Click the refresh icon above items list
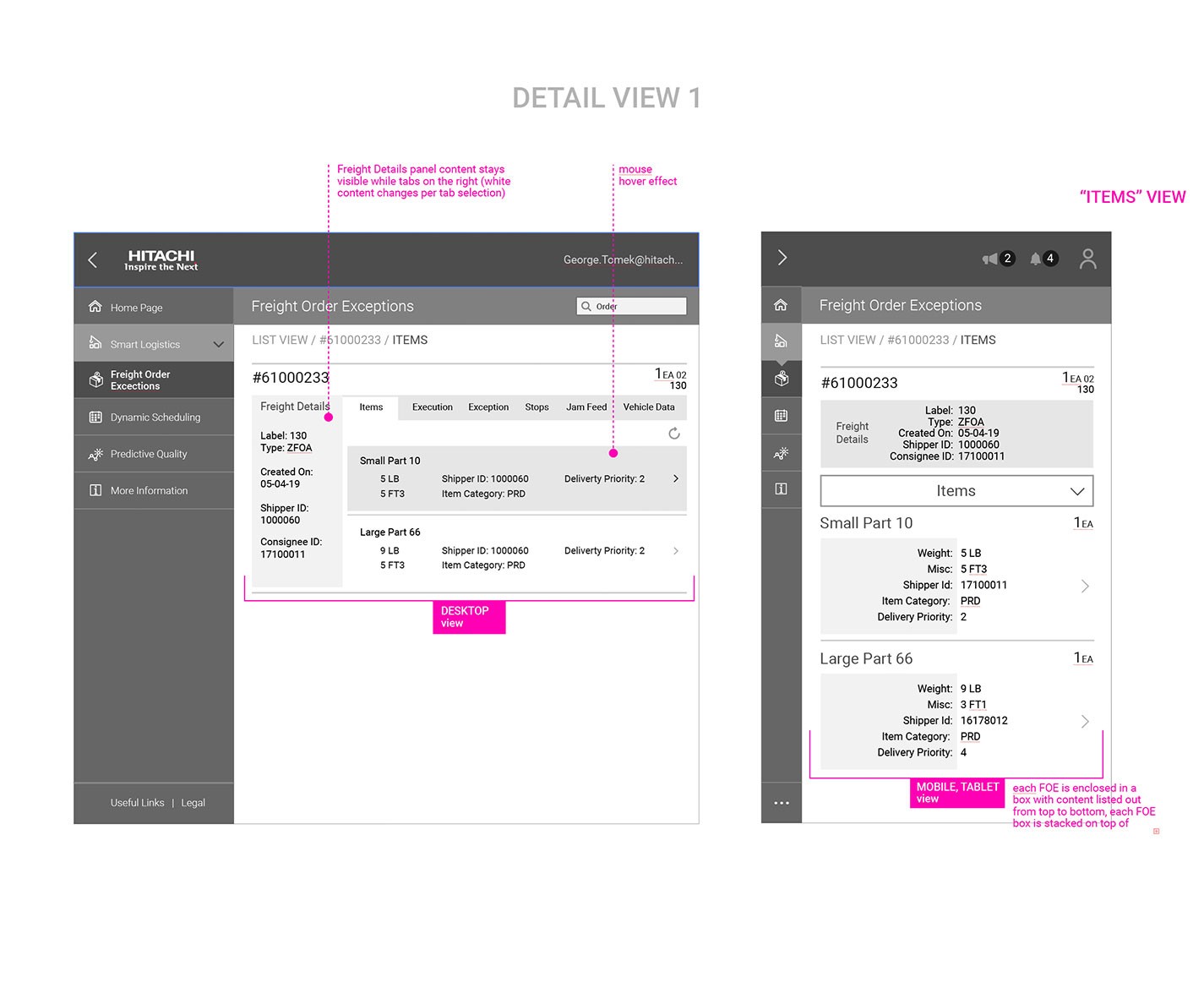 [674, 434]
